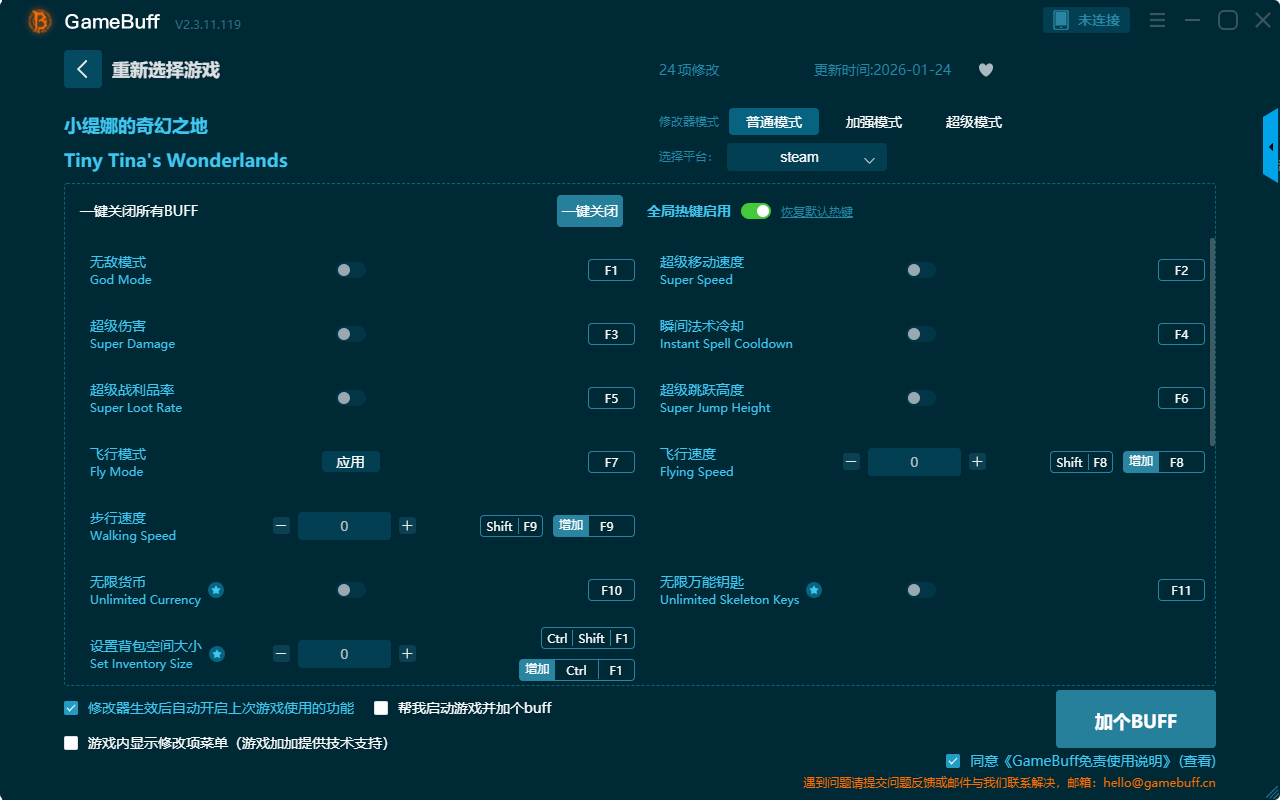Screen dimensions: 1280x800
Task: Click the phone connection status icon
Action: click(x=1060, y=20)
